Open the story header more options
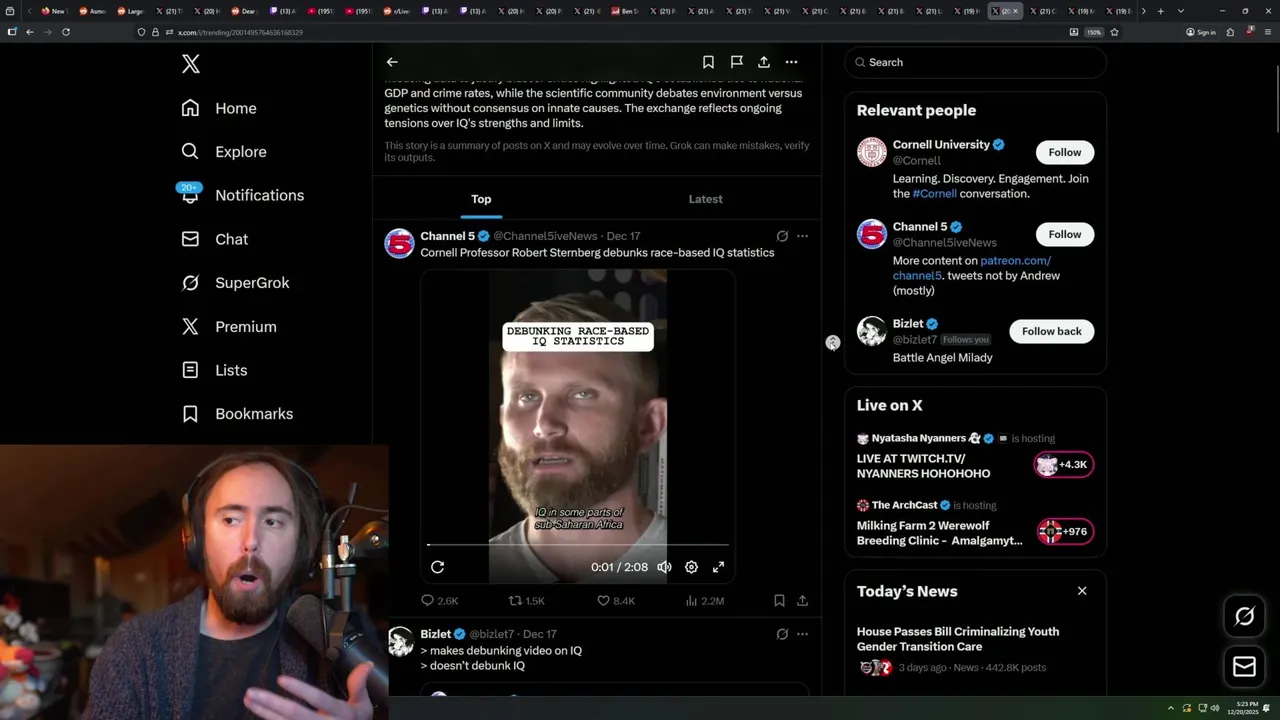 (791, 62)
